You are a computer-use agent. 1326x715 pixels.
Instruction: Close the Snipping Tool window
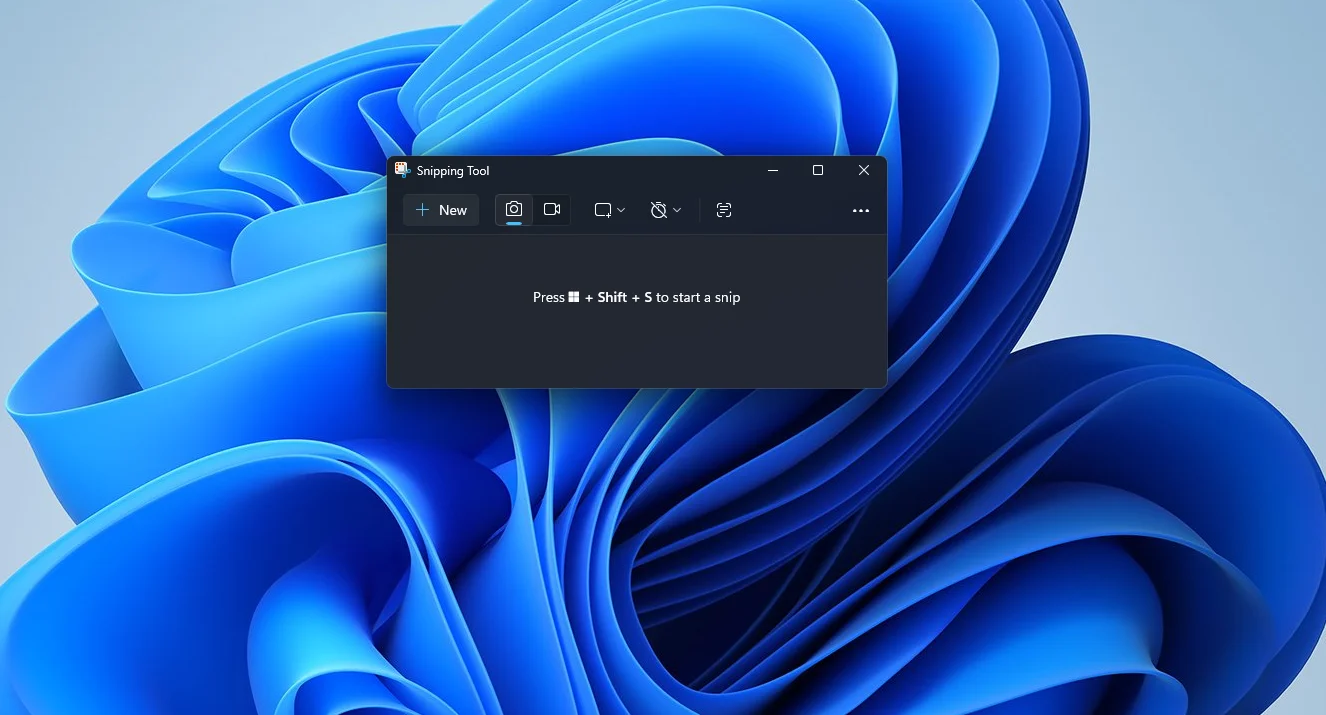(864, 171)
